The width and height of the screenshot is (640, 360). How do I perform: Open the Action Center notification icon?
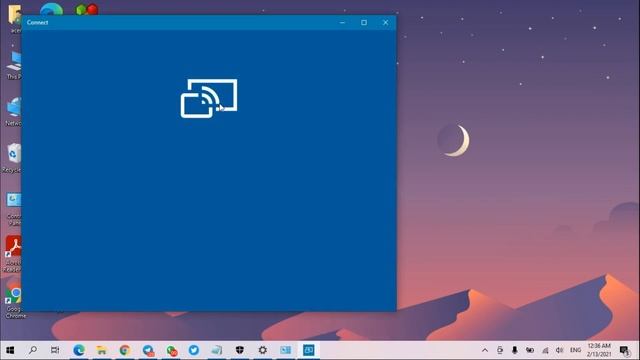tap(624, 350)
